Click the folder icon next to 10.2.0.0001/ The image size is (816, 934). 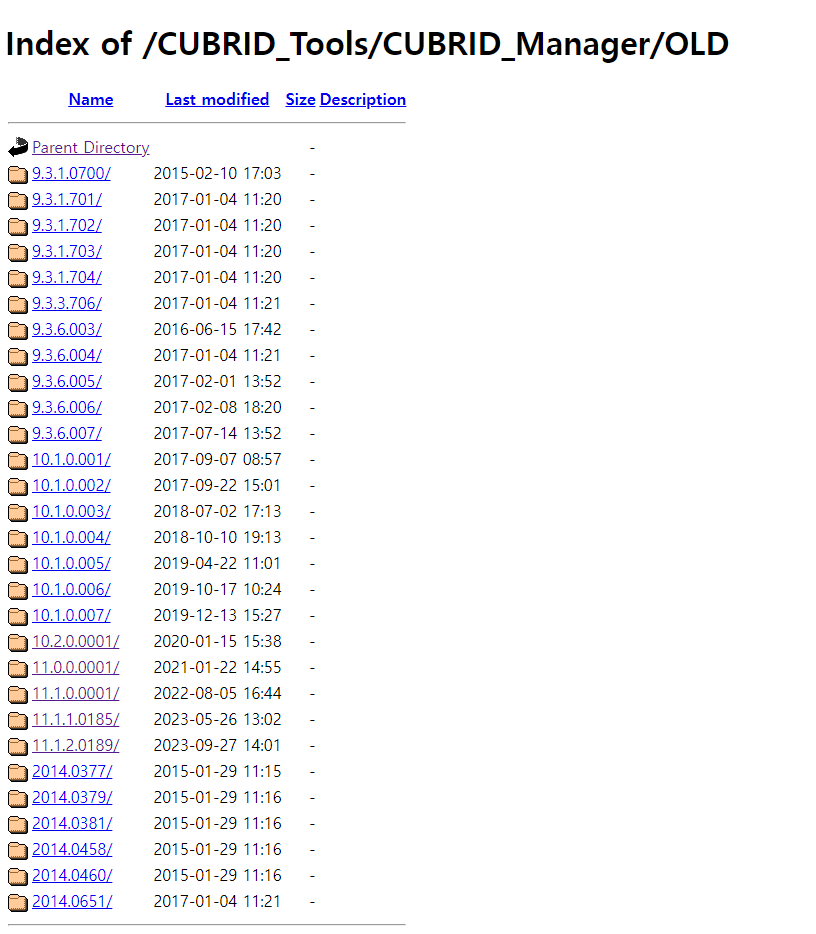point(18,643)
